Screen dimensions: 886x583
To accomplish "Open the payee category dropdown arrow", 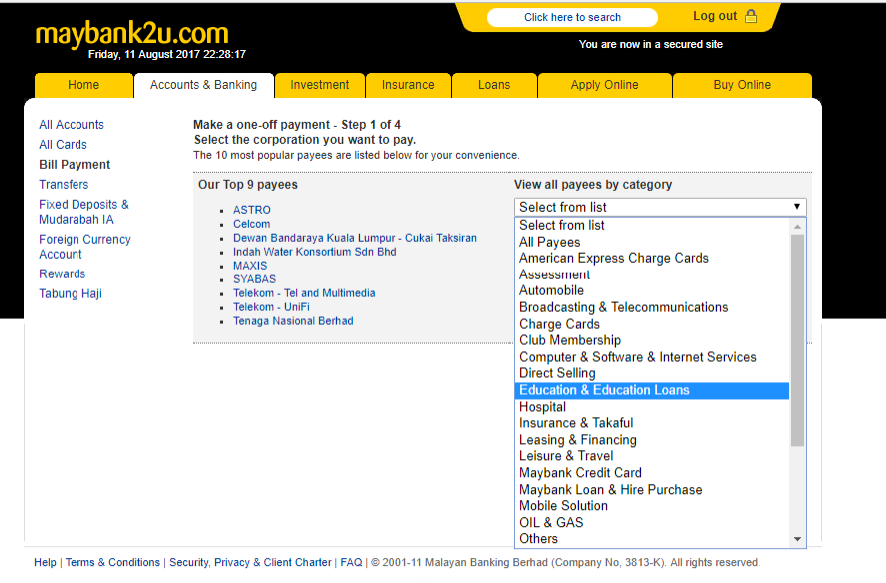I will [797, 207].
